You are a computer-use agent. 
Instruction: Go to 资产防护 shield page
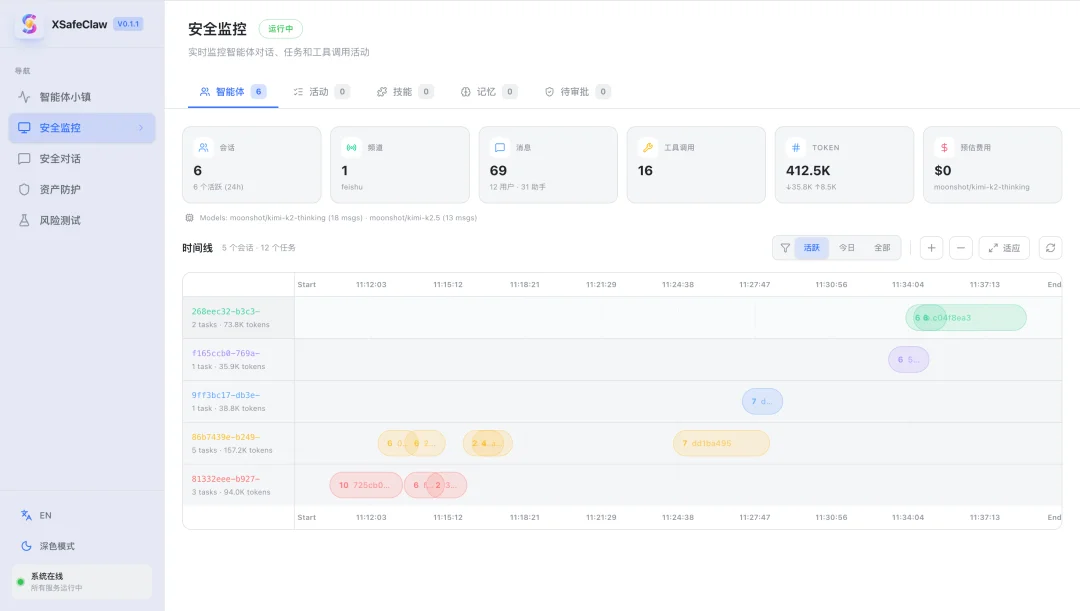[x=60, y=190]
